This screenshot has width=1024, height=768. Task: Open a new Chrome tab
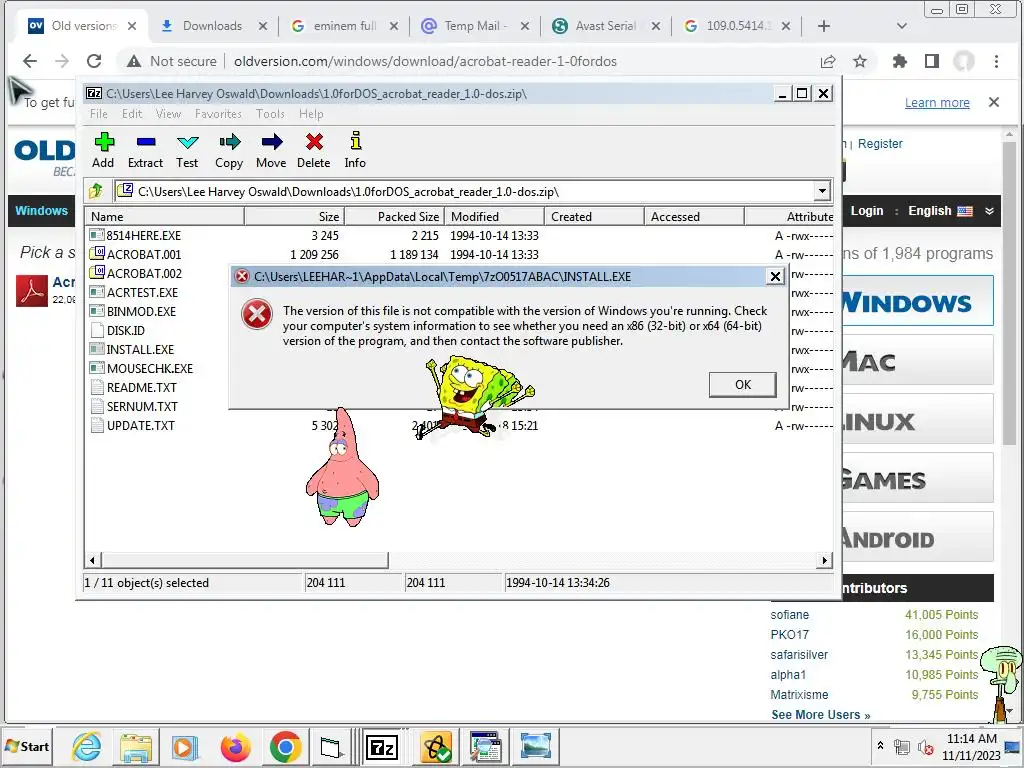(824, 26)
